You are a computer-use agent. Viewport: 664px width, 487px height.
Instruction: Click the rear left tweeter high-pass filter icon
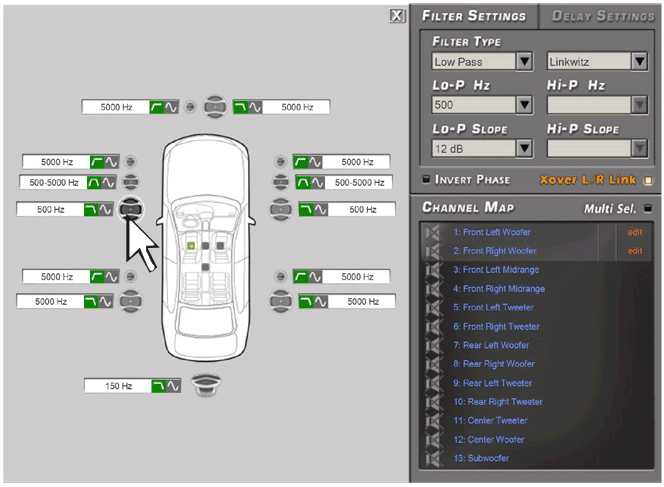[97, 277]
